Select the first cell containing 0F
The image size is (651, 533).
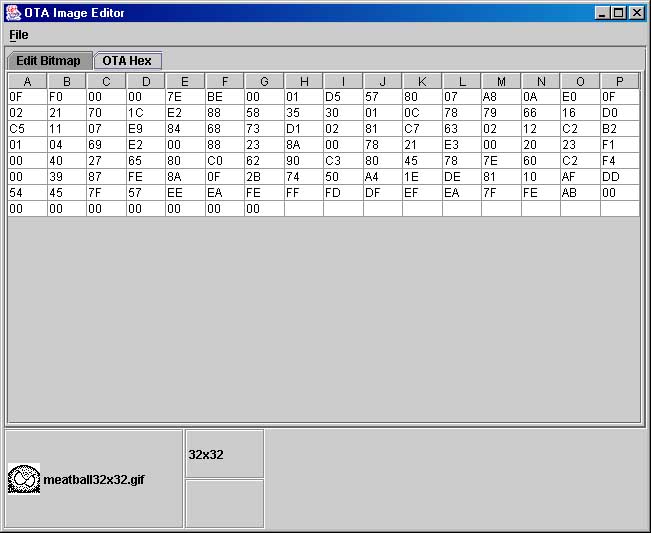[x=27, y=97]
